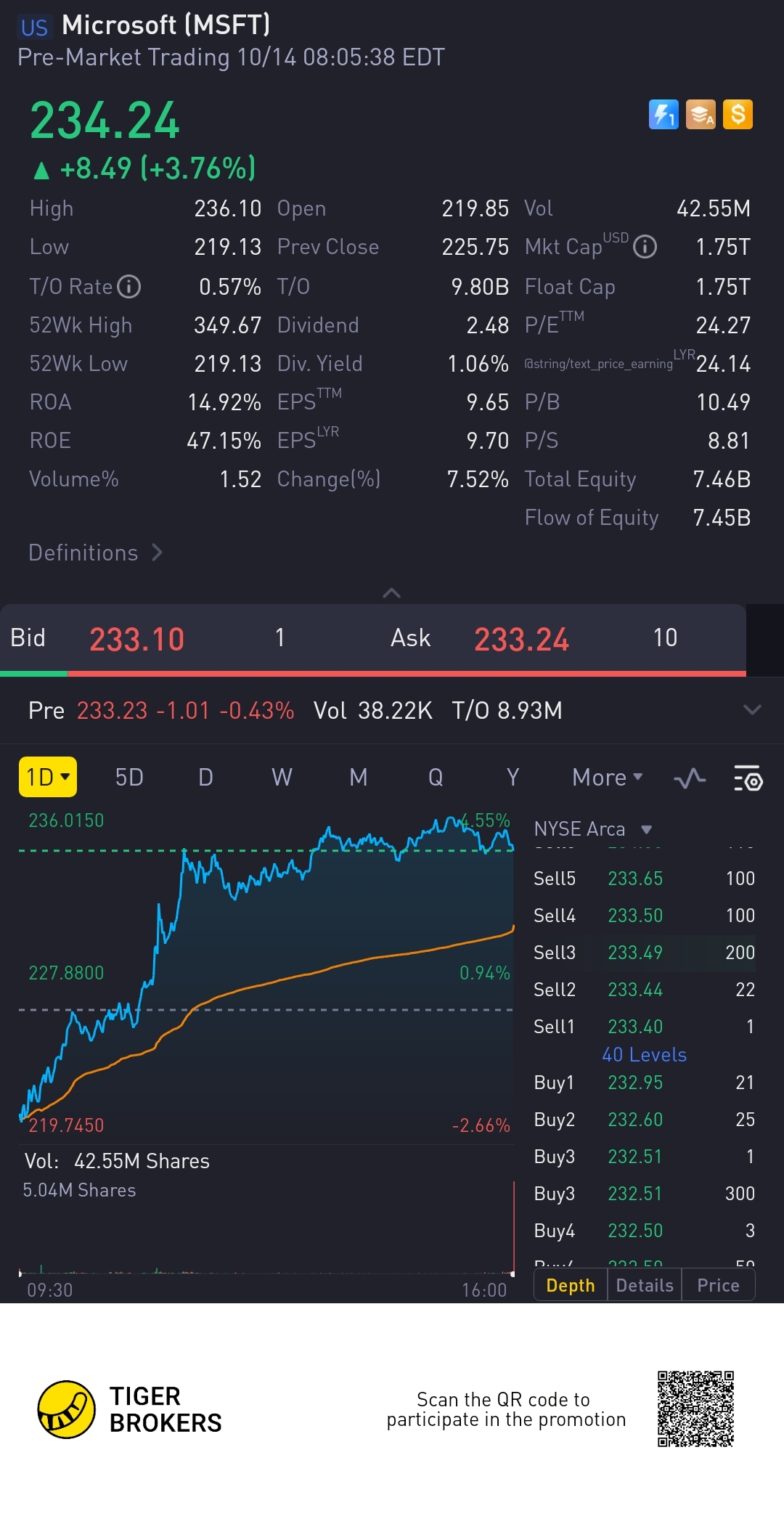Open the Definitions link

click(x=95, y=553)
